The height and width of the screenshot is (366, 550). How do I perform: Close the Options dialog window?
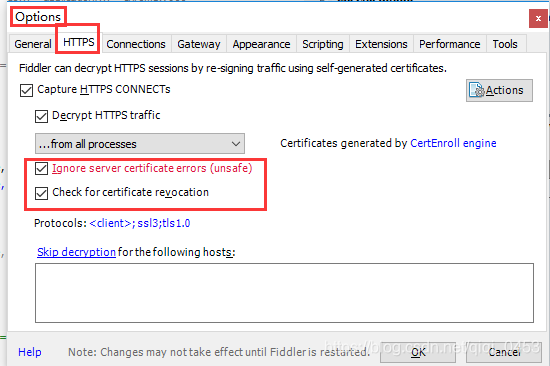point(538,19)
